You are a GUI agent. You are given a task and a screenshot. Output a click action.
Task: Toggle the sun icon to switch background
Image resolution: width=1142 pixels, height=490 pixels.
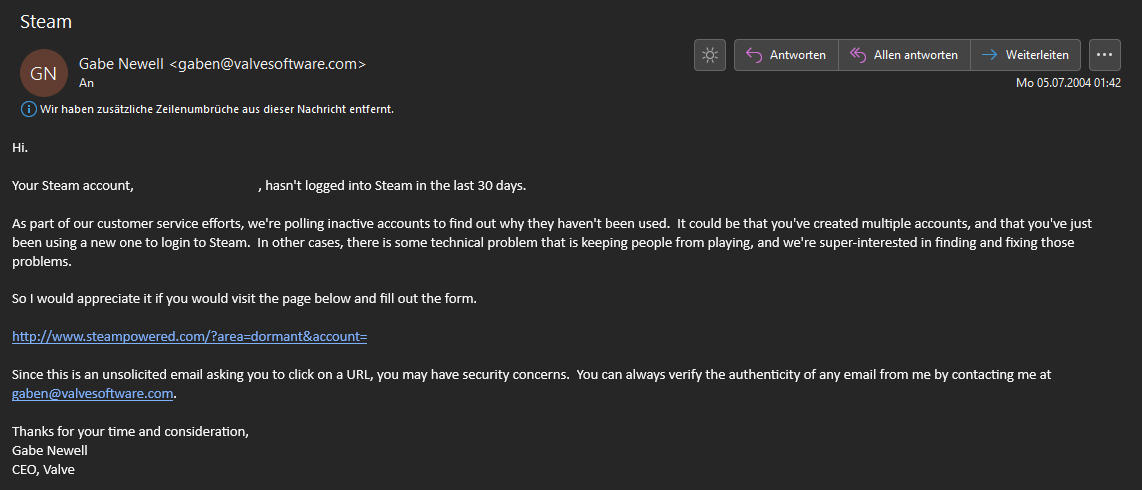coord(710,55)
